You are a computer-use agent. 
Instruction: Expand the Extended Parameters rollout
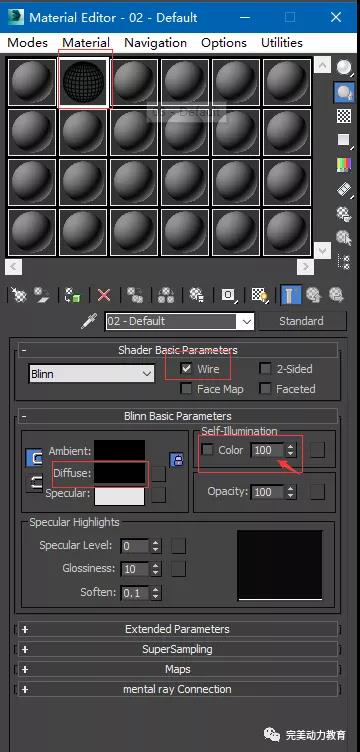pos(177,629)
